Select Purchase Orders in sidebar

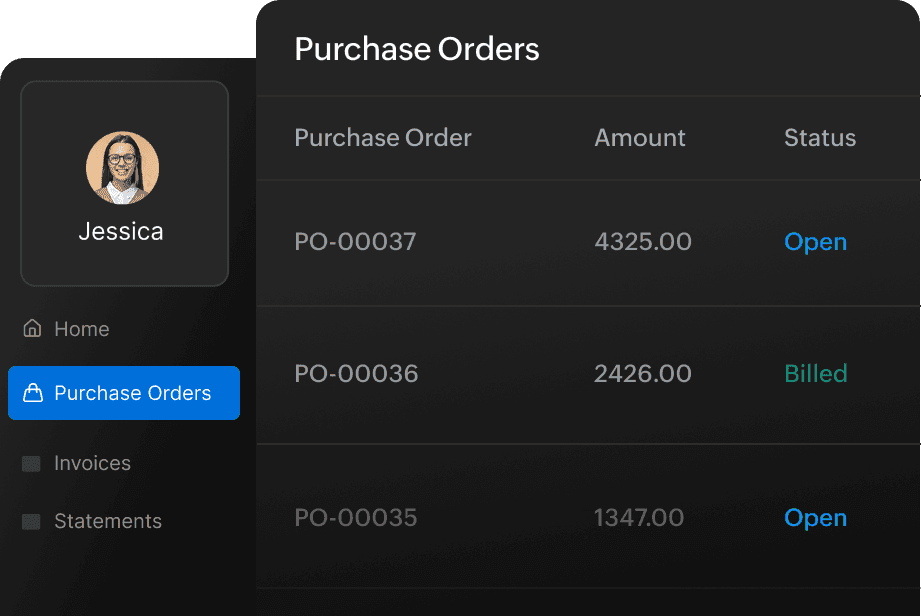pos(132,393)
